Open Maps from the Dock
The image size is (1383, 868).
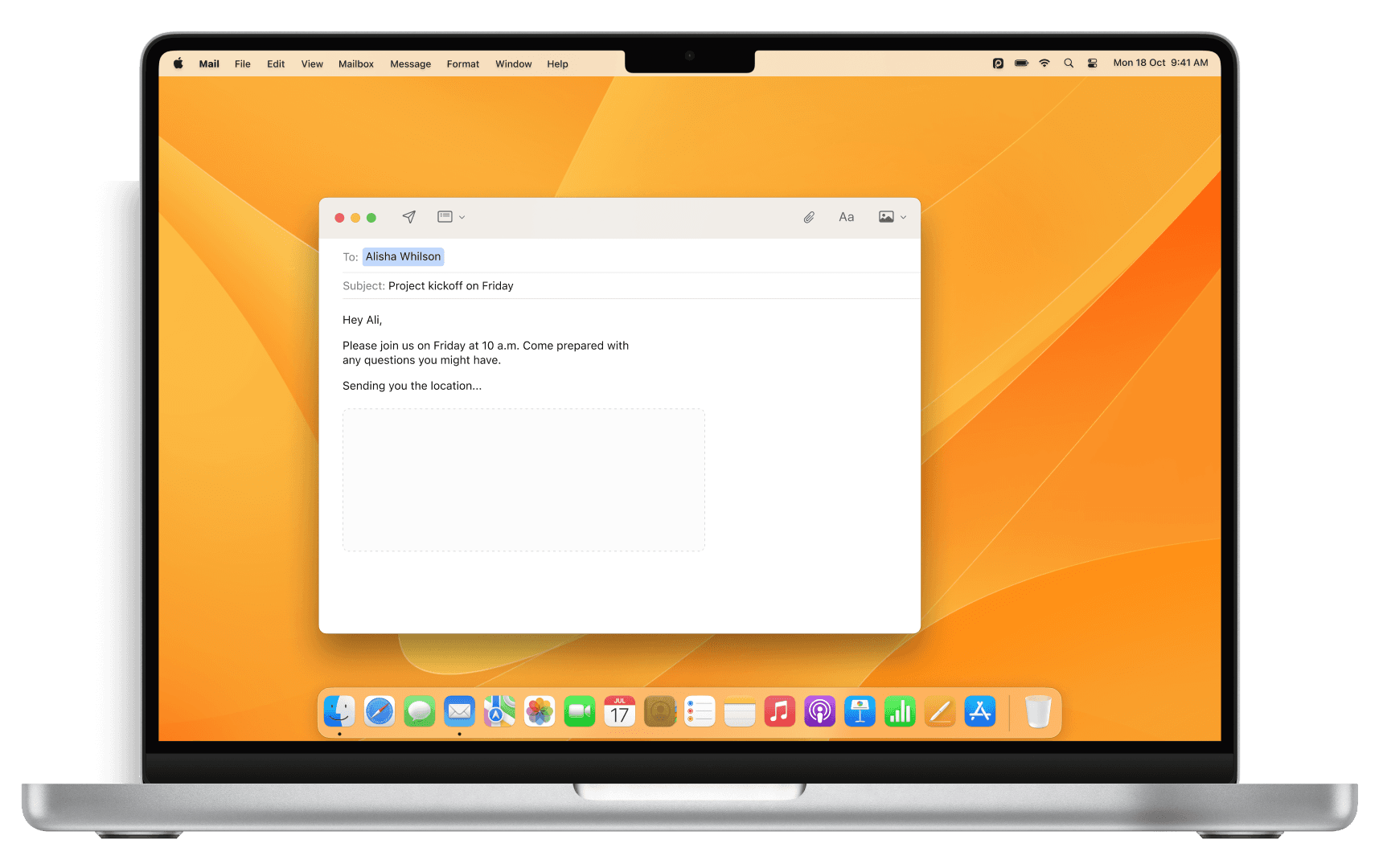click(x=499, y=711)
